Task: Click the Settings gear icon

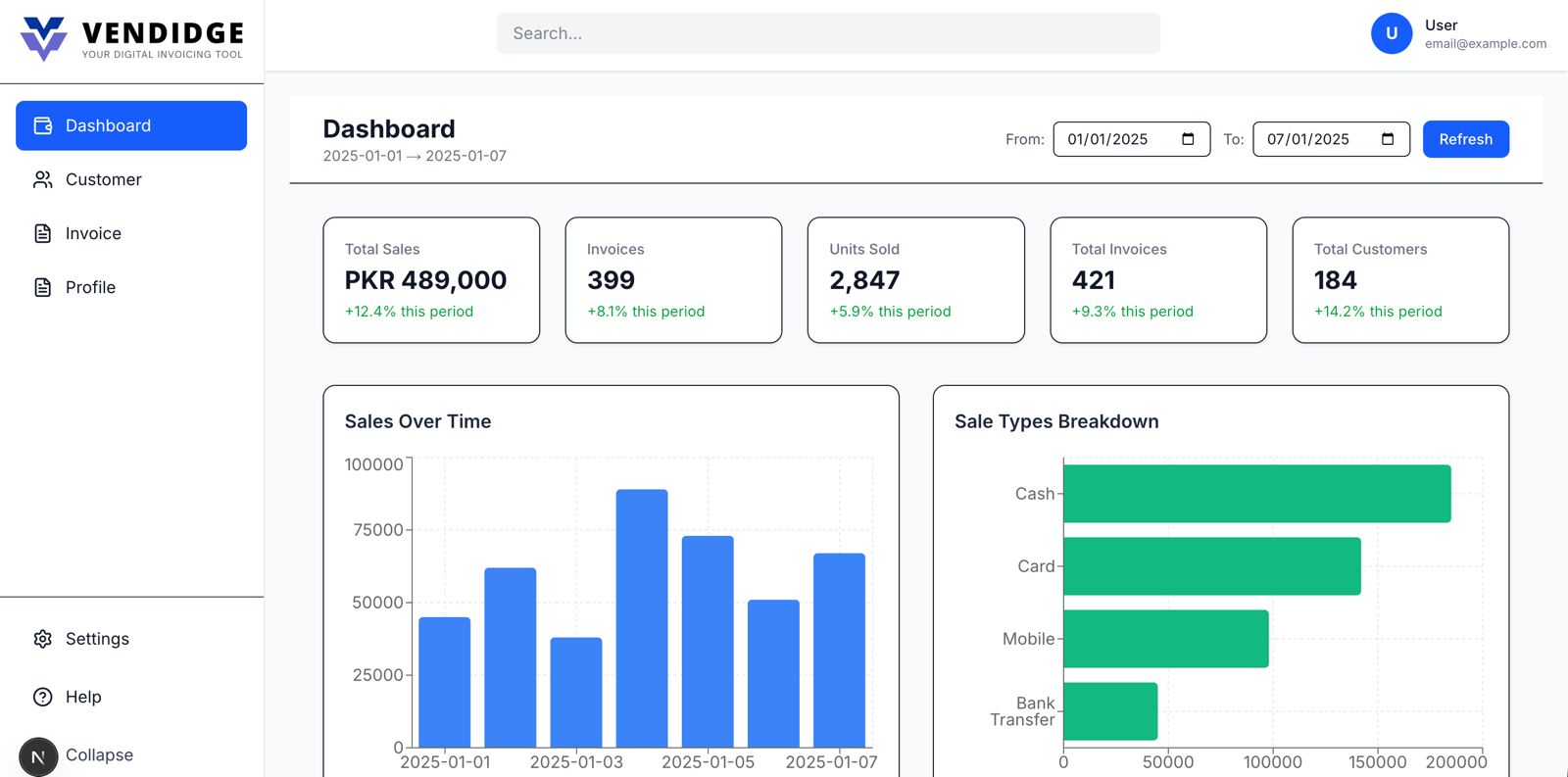Action: tap(43, 639)
